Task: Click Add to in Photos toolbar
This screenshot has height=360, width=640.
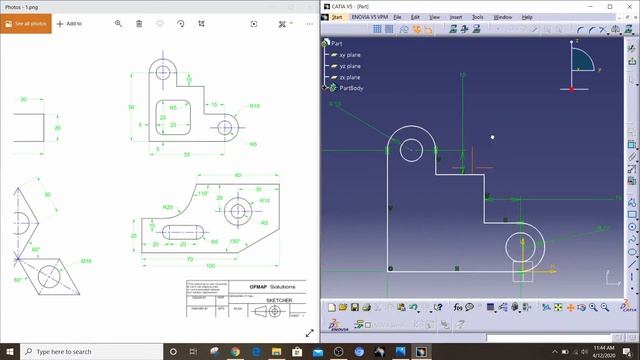Action: (x=69, y=24)
